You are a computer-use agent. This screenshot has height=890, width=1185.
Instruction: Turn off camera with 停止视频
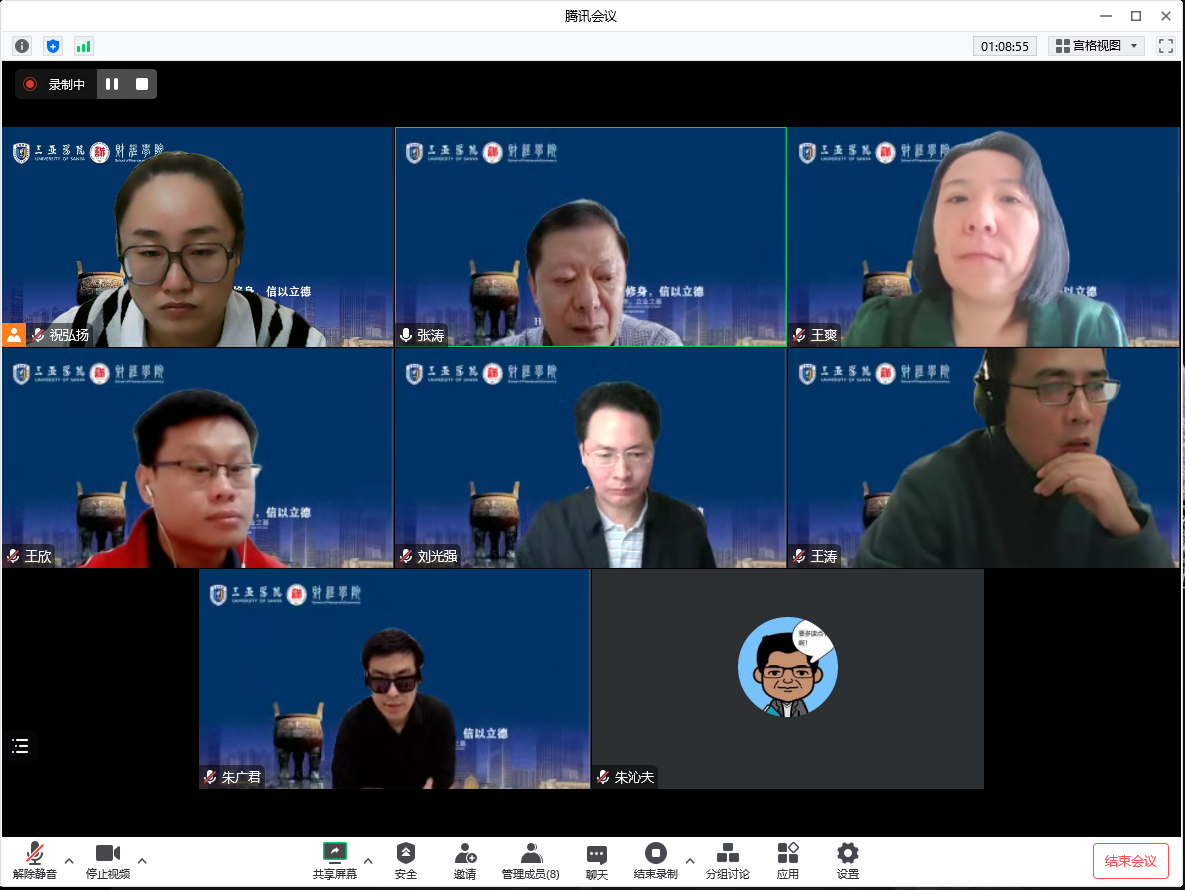(x=108, y=860)
